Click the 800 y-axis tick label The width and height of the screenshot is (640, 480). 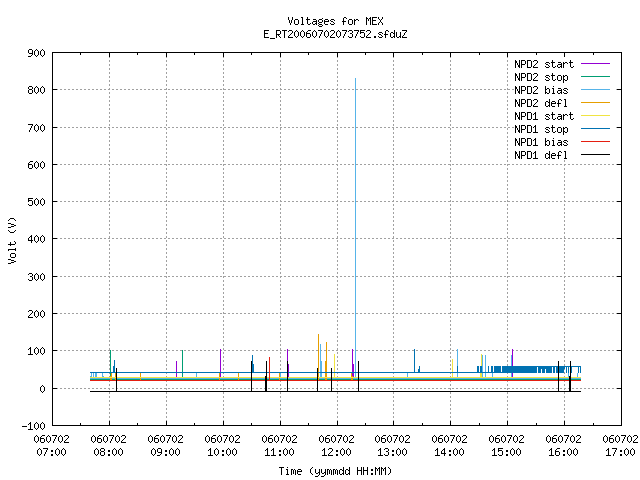pyautogui.click(x=36, y=90)
